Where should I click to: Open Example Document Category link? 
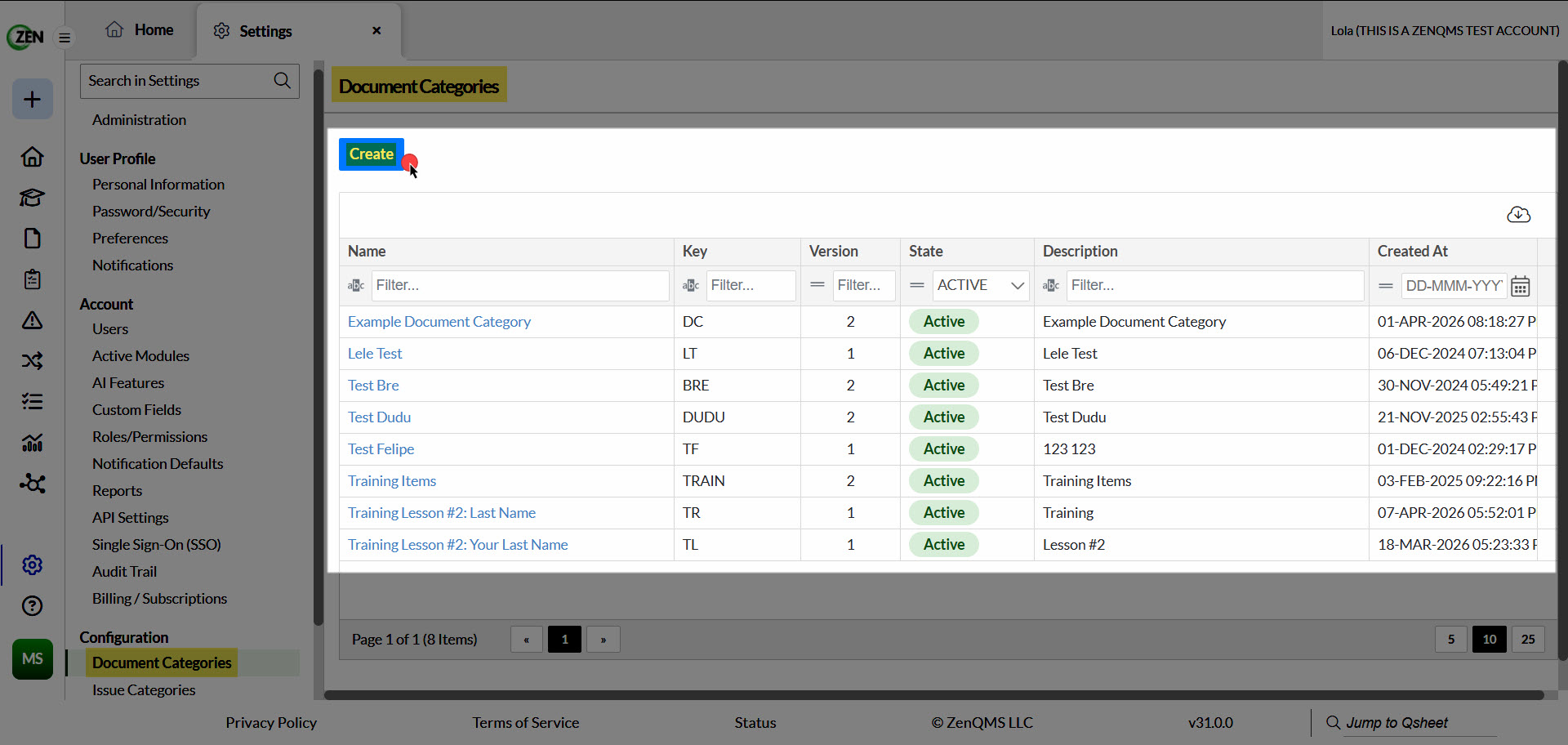[x=439, y=322]
